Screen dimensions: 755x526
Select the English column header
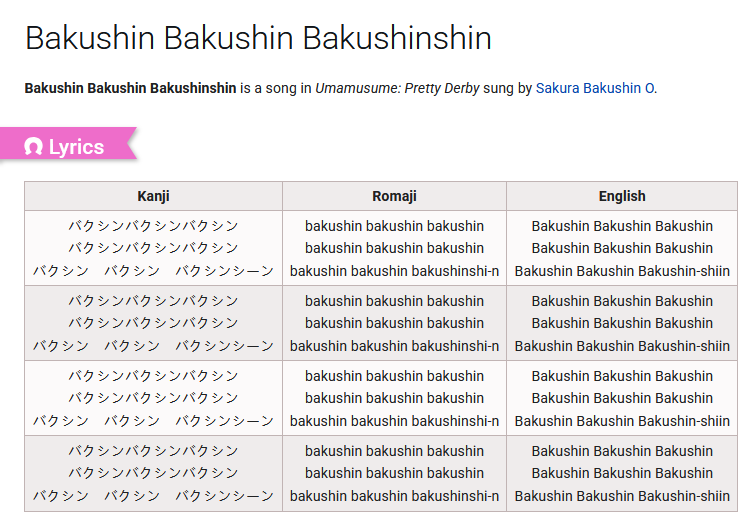coord(622,196)
